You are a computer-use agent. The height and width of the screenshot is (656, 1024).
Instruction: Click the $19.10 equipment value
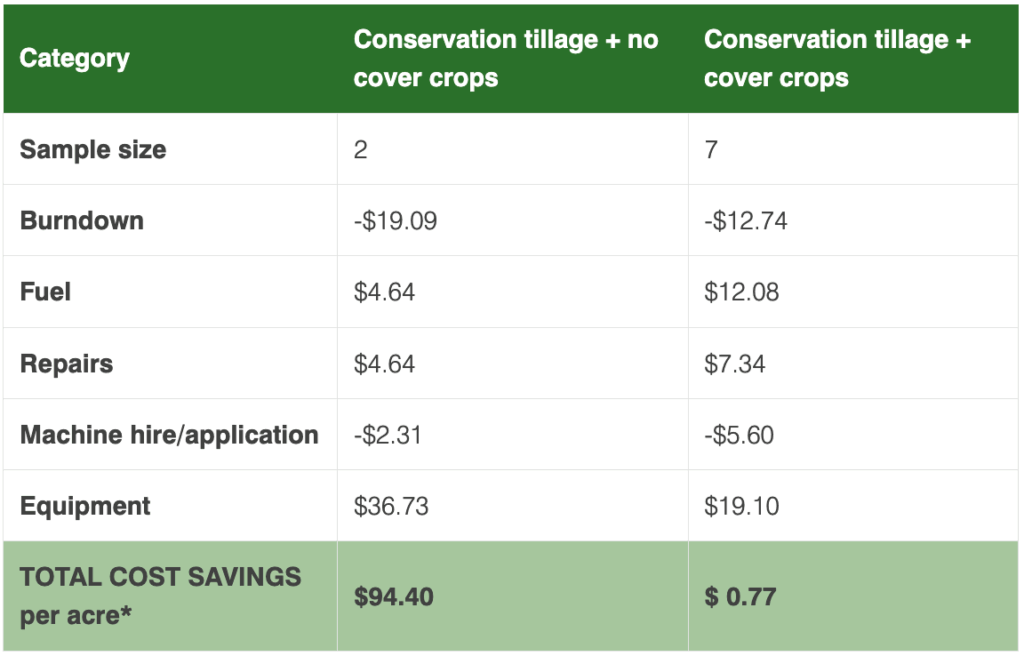pyautogui.click(x=741, y=506)
